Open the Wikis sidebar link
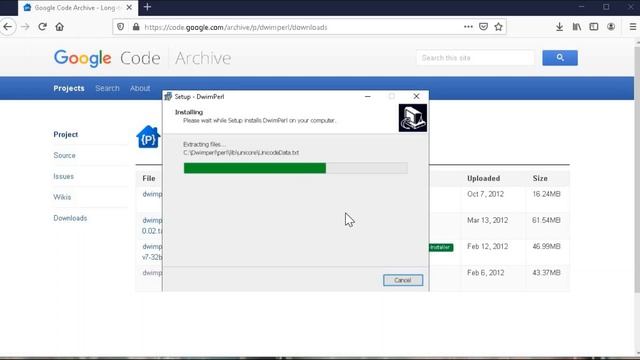Screen dimensions: 640x360 point(62,197)
